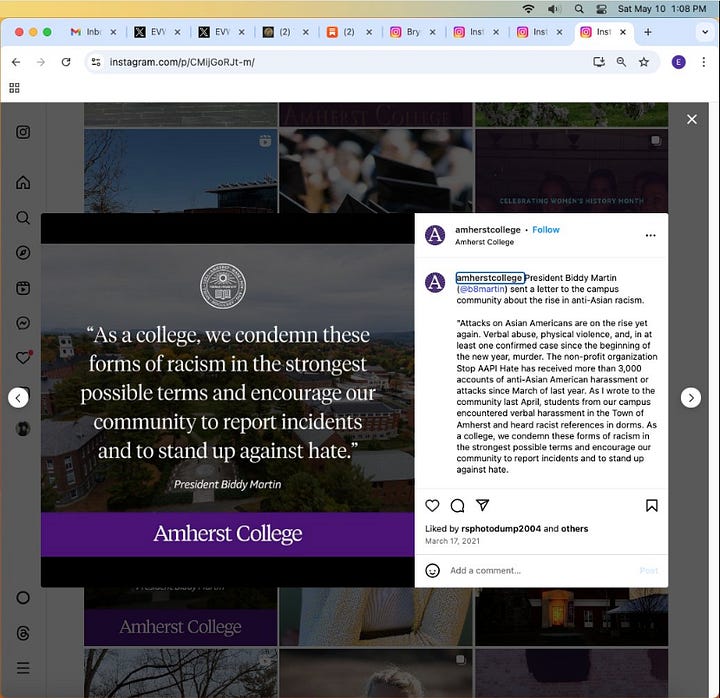
Task: Click circle icon above Threads in sidebar
Action: pos(23,597)
